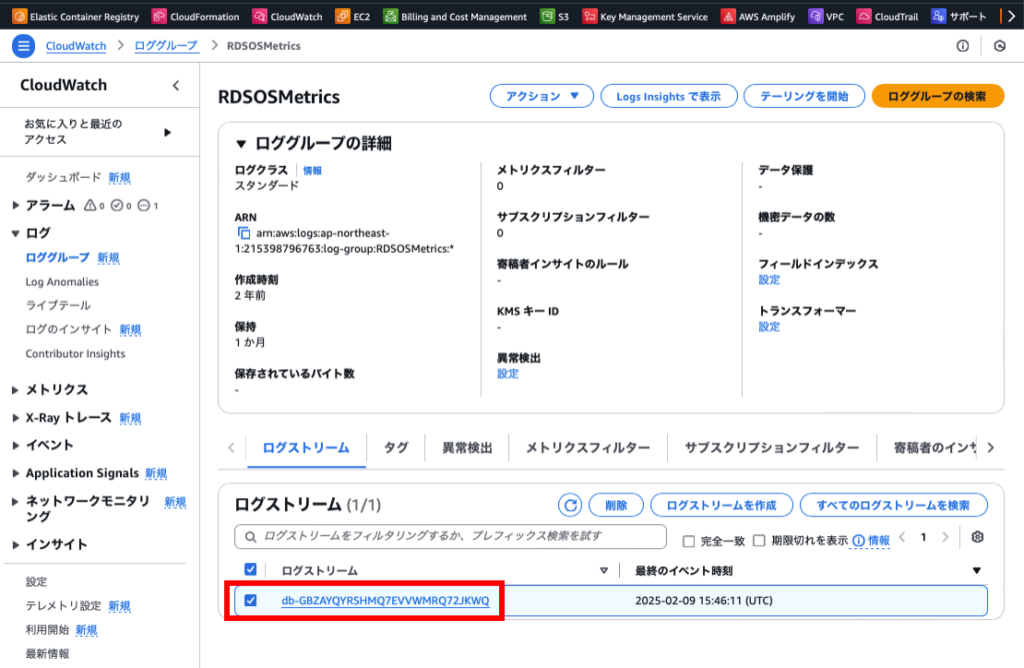This screenshot has width=1024, height=668.
Task: Click the info circle icon at top right
Action: click(963, 46)
